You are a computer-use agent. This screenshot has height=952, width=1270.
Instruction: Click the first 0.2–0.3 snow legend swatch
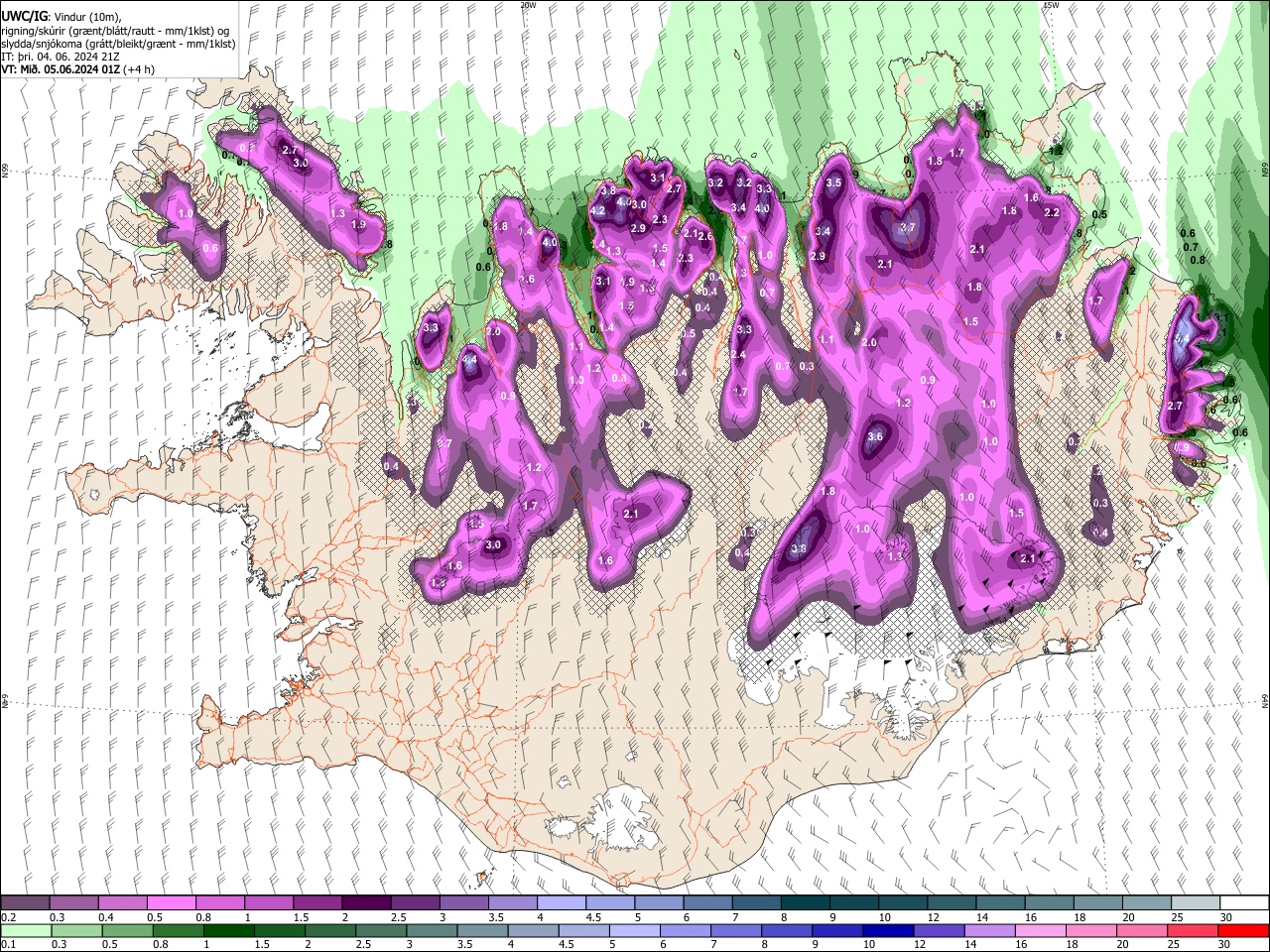coord(26,903)
